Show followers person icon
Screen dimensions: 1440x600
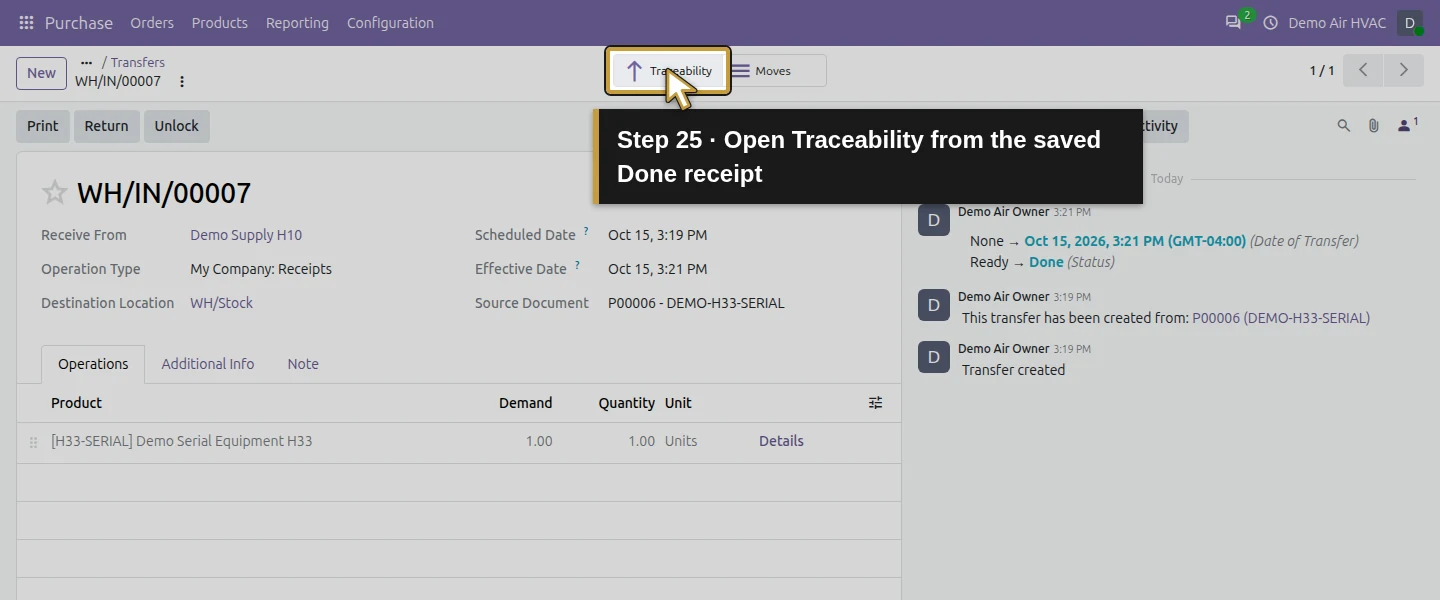pos(1407,125)
